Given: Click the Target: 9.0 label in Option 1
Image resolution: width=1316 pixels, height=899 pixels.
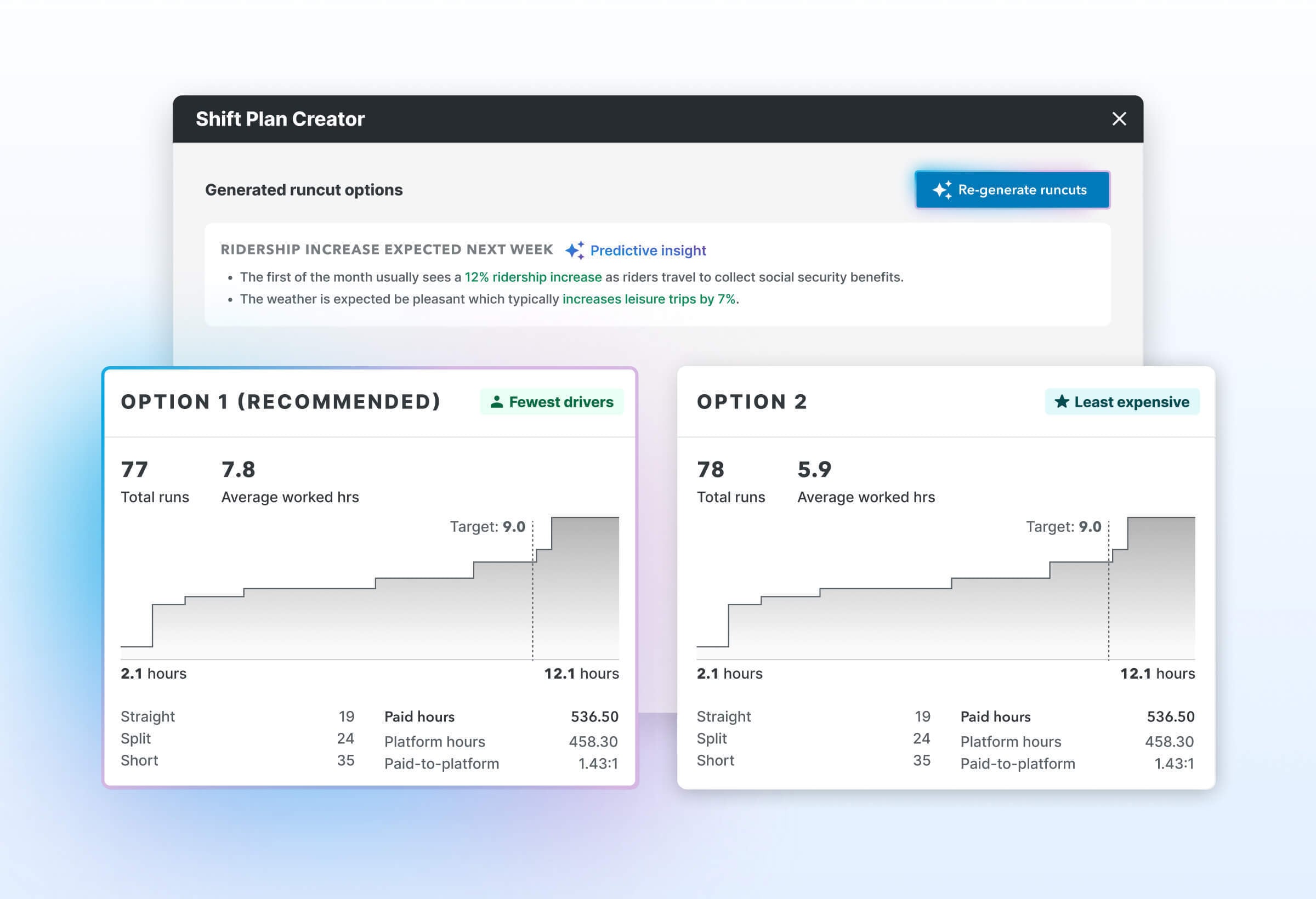Looking at the screenshot, I should coord(487,526).
